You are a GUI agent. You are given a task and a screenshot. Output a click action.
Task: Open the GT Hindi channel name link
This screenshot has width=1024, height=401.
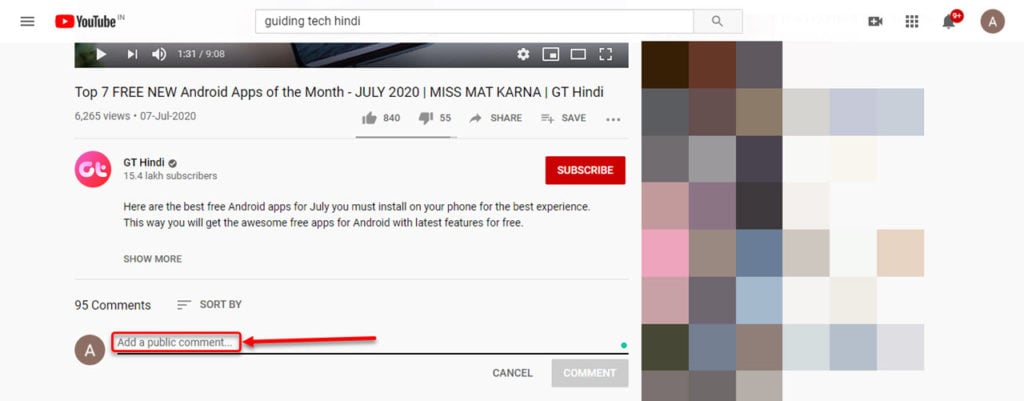point(144,163)
